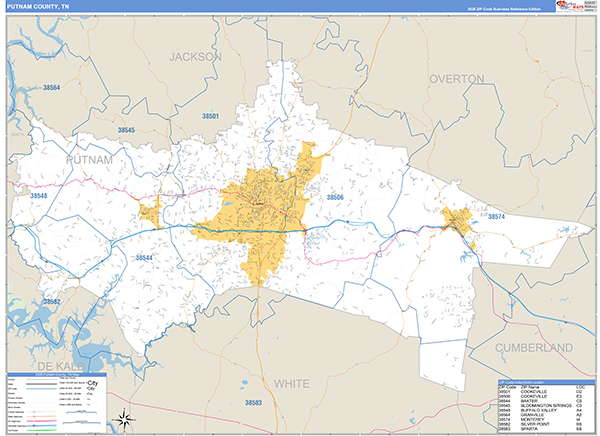The width and height of the screenshot is (600, 436).
Task: Click ZIP code label 38583 on map
Action: tap(253, 403)
